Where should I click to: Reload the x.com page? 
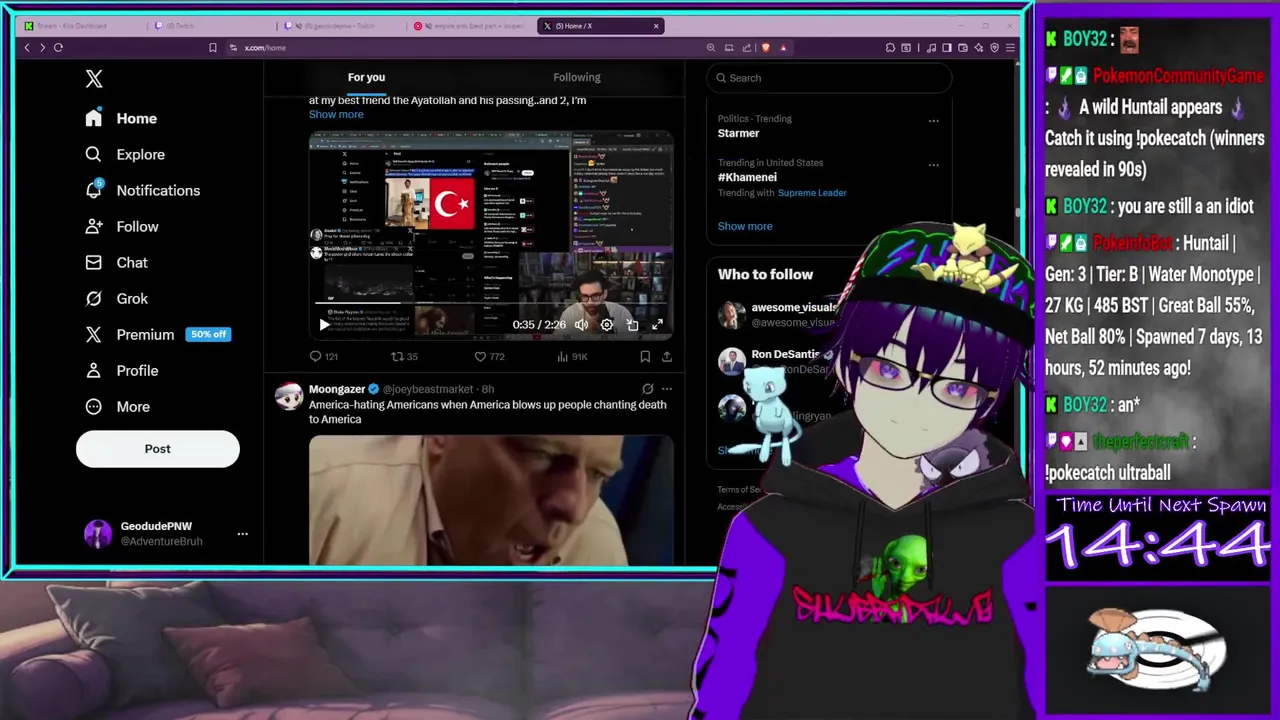[x=58, y=48]
